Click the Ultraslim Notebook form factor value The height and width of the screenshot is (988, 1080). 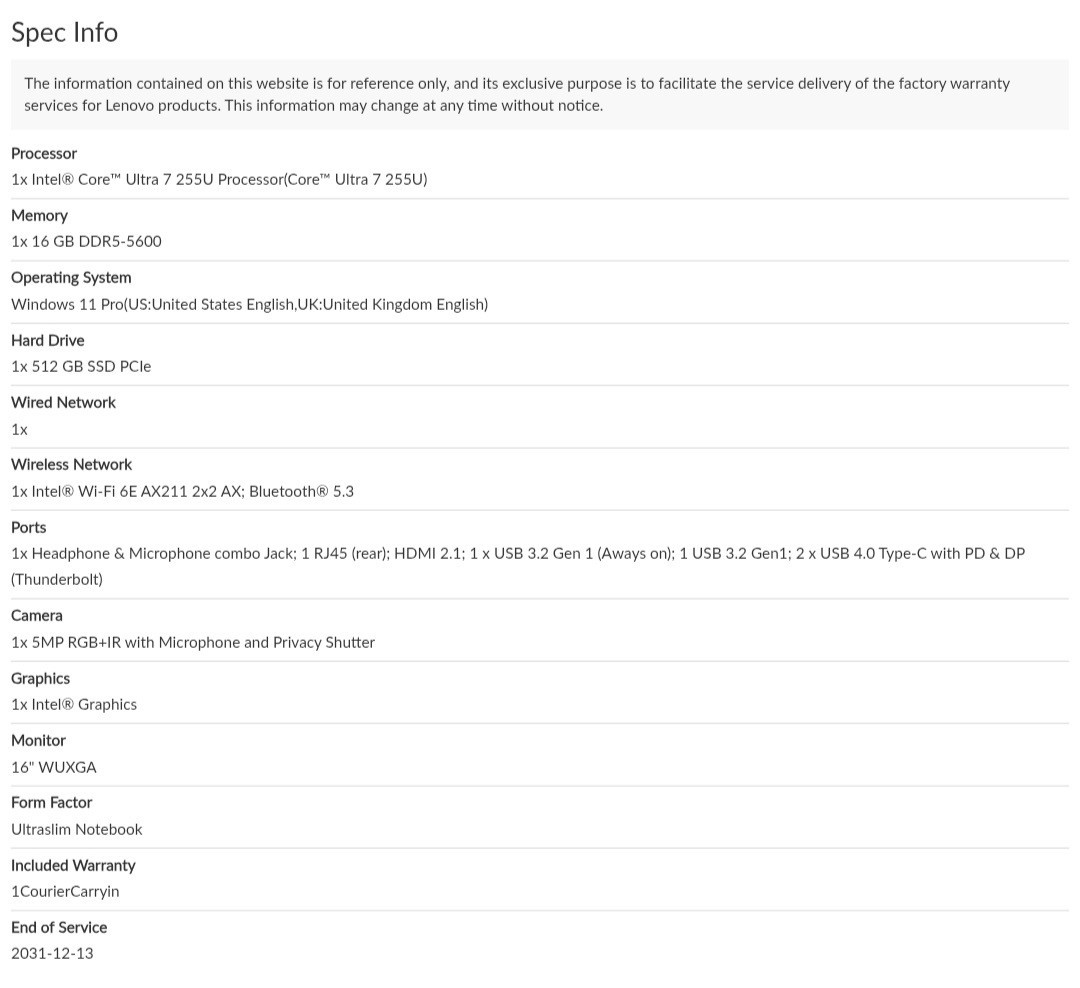tap(76, 829)
